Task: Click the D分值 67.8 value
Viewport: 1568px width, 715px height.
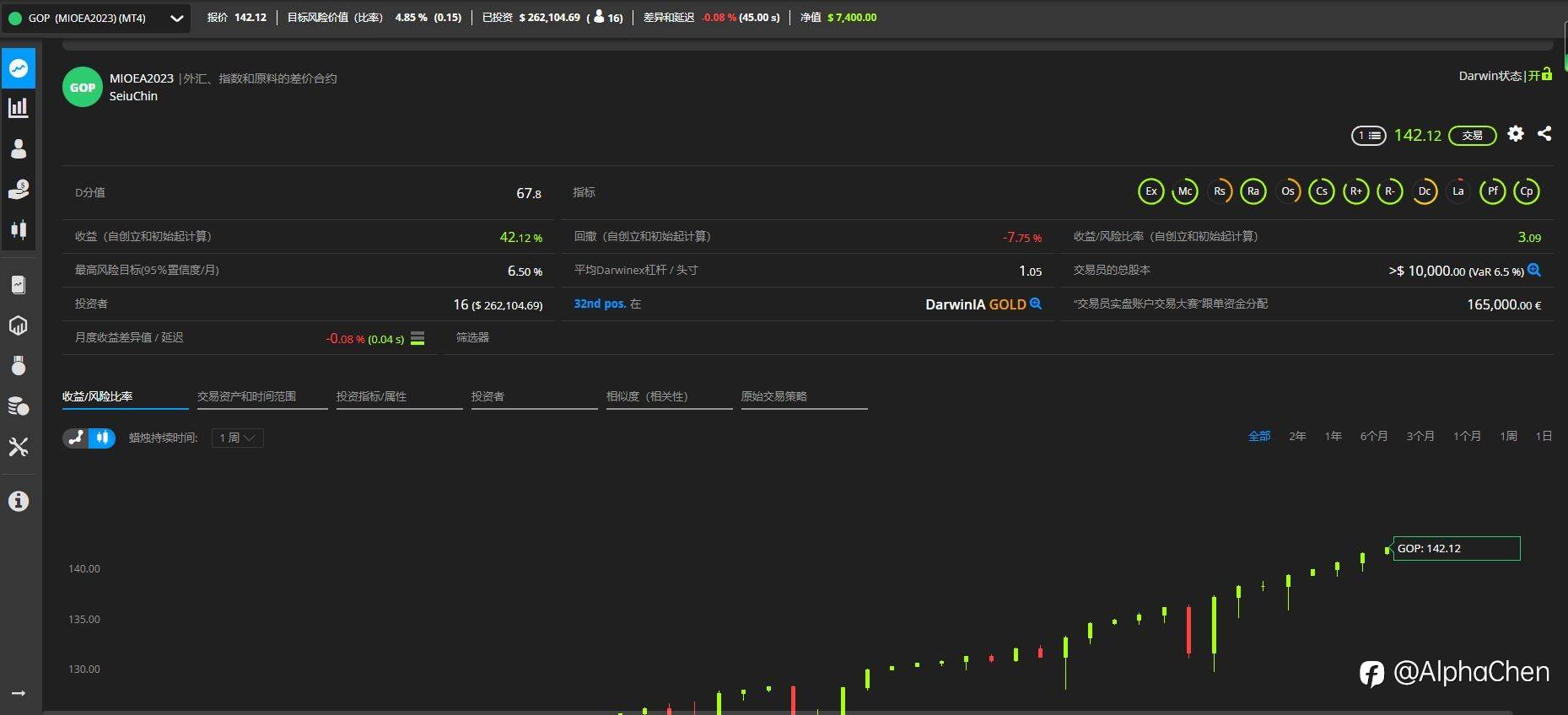Action: [529, 193]
